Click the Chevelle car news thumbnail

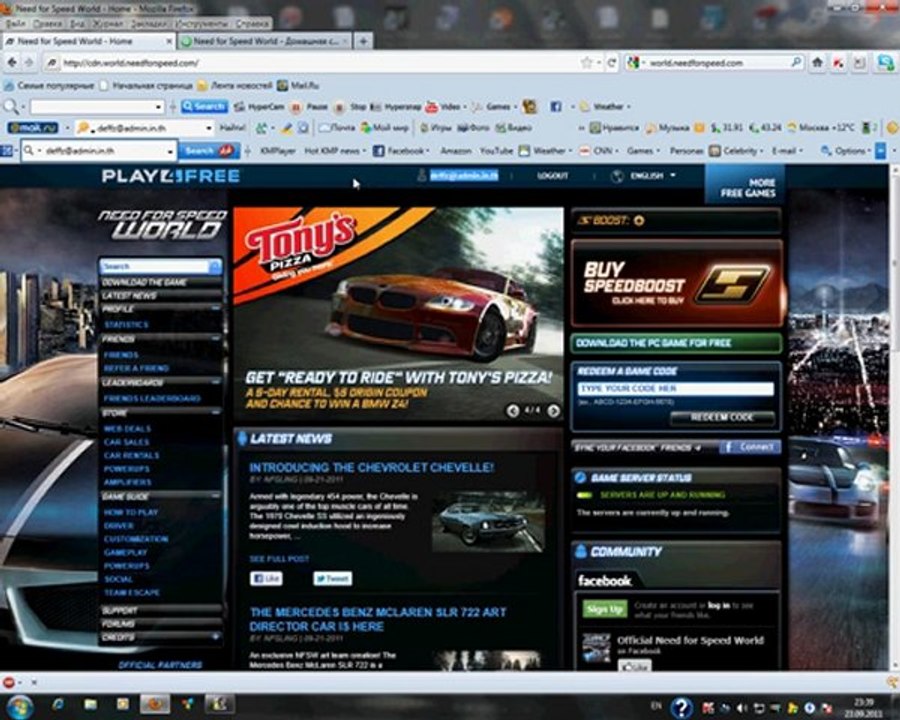click(x=488, y=521)
